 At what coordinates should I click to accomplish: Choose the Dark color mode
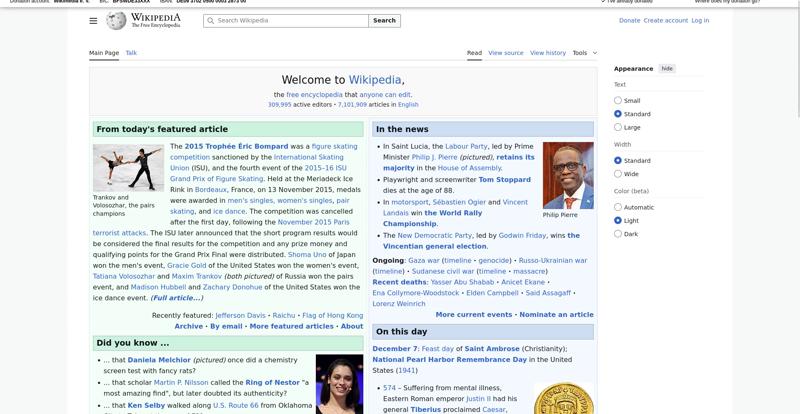(618, 233)
